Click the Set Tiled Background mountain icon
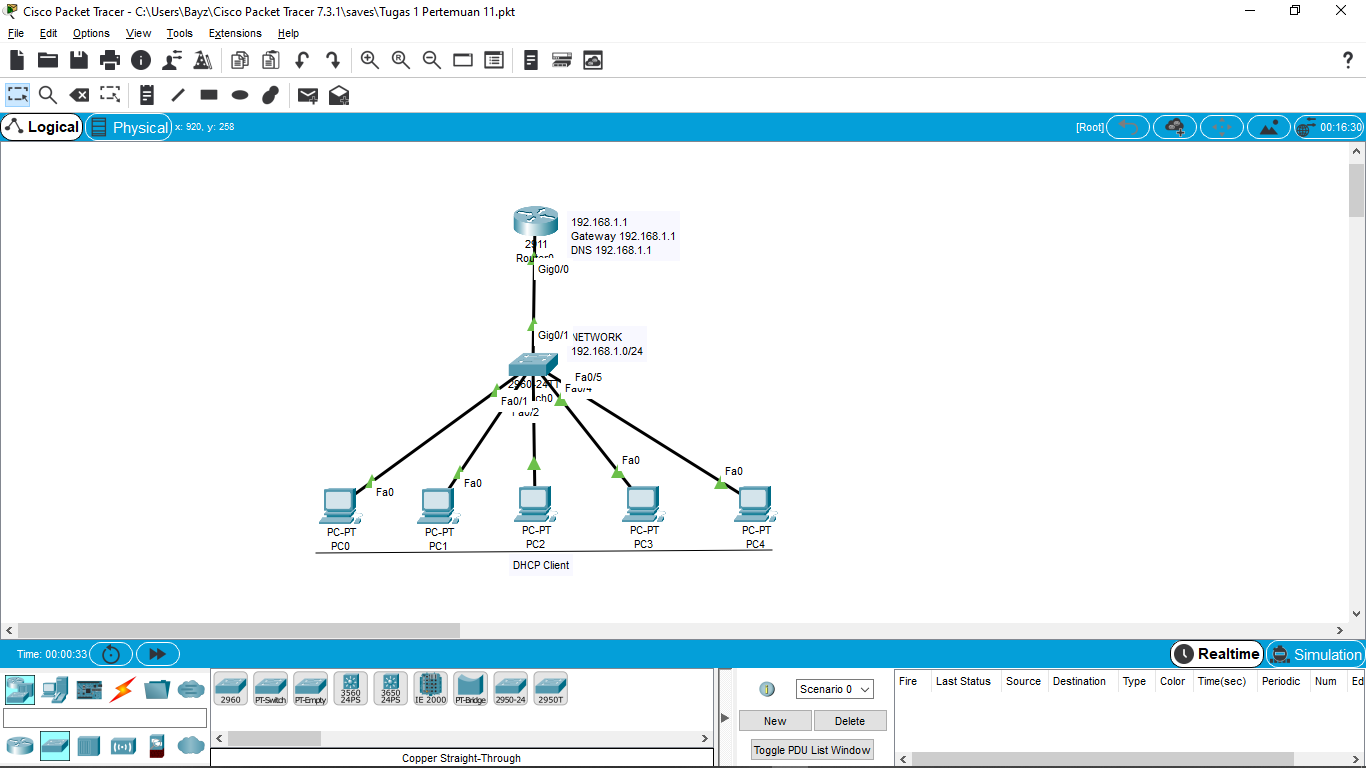 (x=1269, y=127)
